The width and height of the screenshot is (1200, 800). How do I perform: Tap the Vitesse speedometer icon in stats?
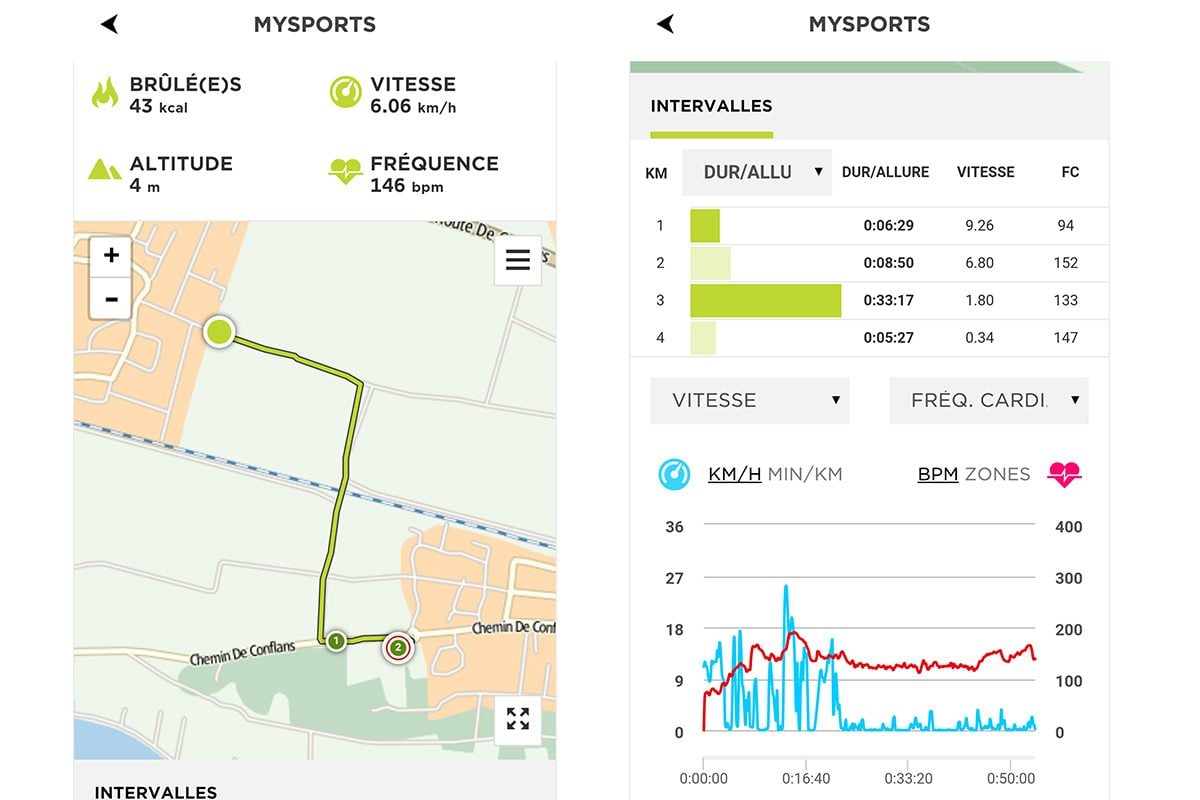[345, 92]
